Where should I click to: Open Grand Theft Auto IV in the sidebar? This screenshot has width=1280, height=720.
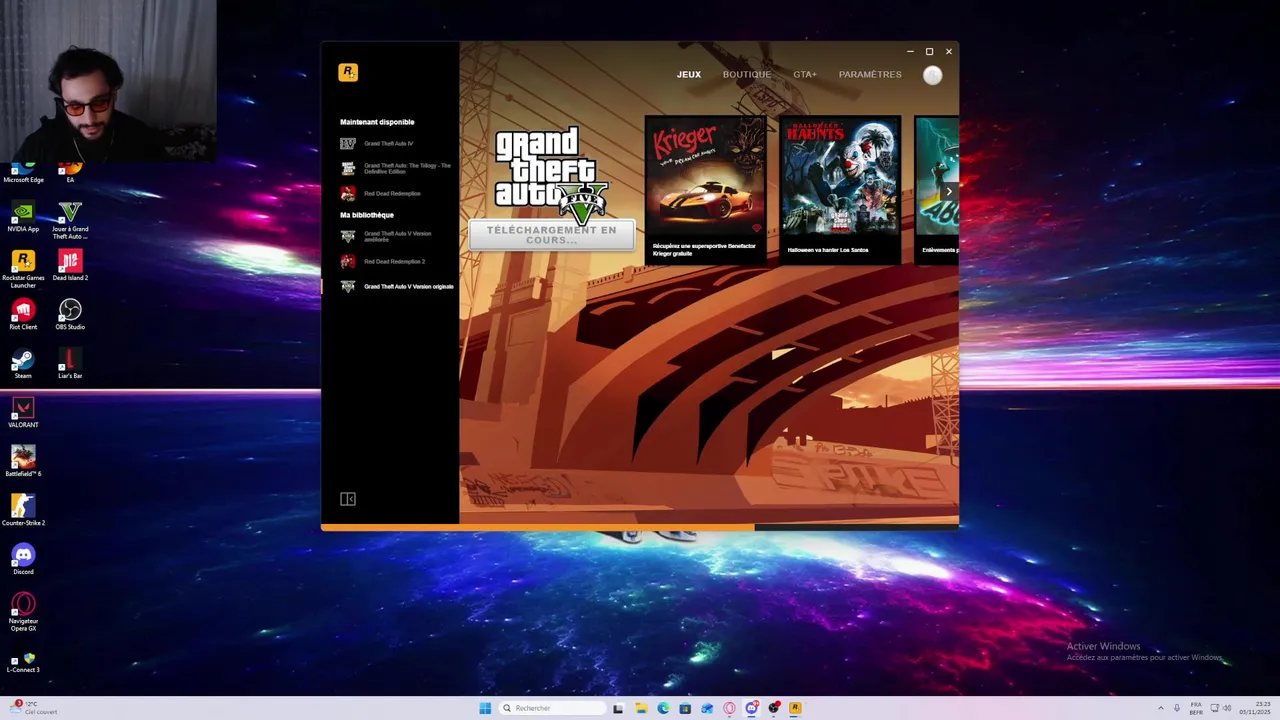(391, 143)
